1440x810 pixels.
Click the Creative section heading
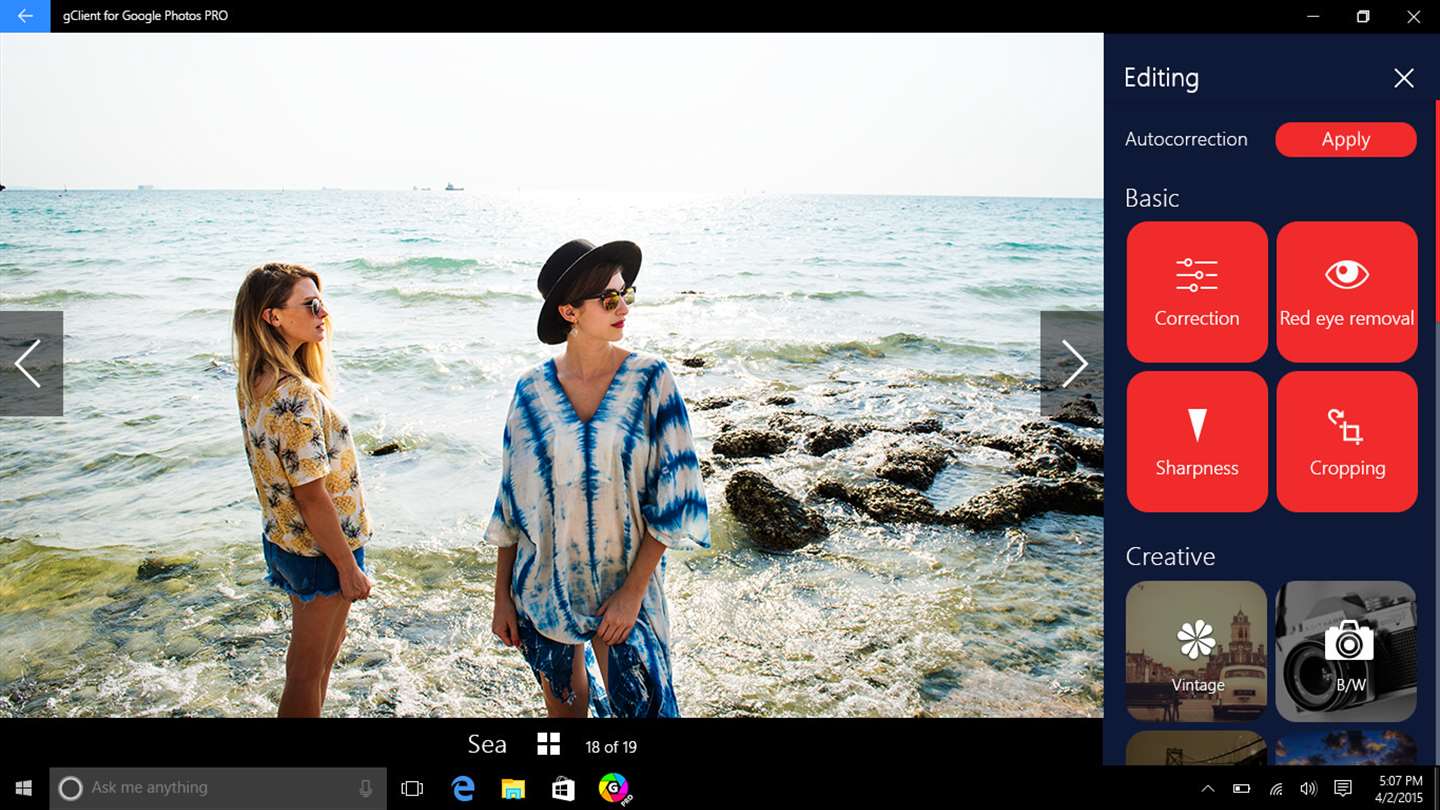pos(1170,556)
